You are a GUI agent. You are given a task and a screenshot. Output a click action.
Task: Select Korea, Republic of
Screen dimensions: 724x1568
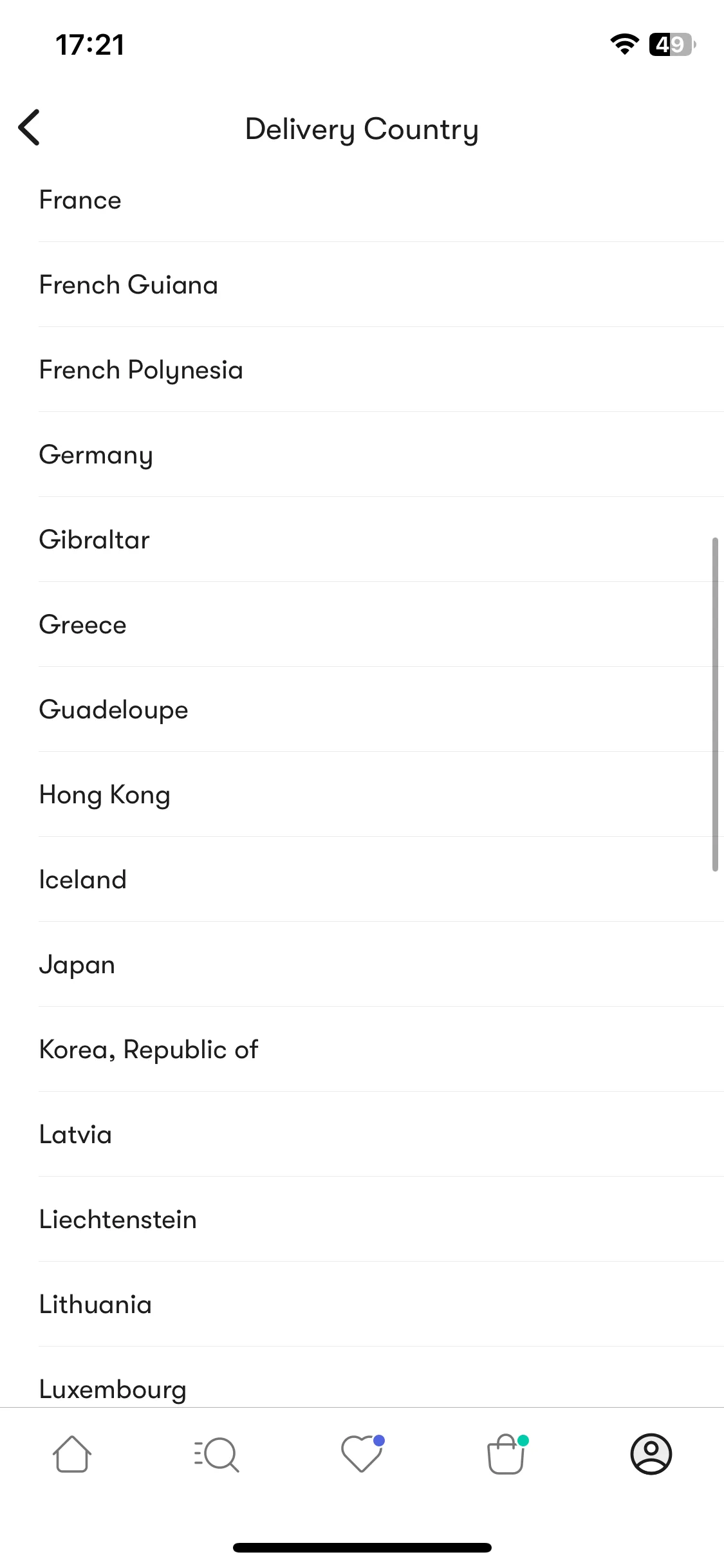tap(381, 1050)
